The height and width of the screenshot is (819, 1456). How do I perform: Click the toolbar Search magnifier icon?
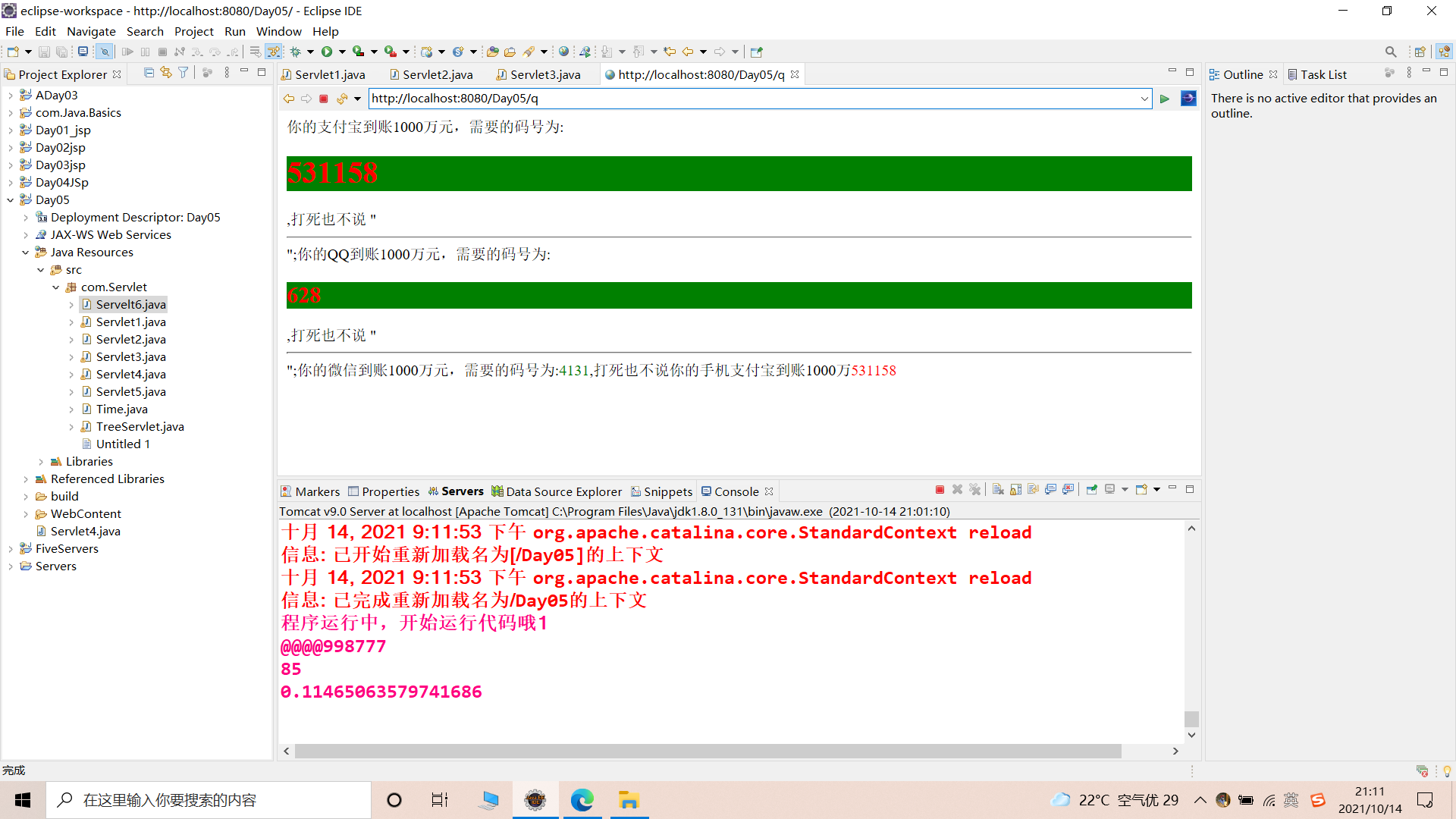1390,52
